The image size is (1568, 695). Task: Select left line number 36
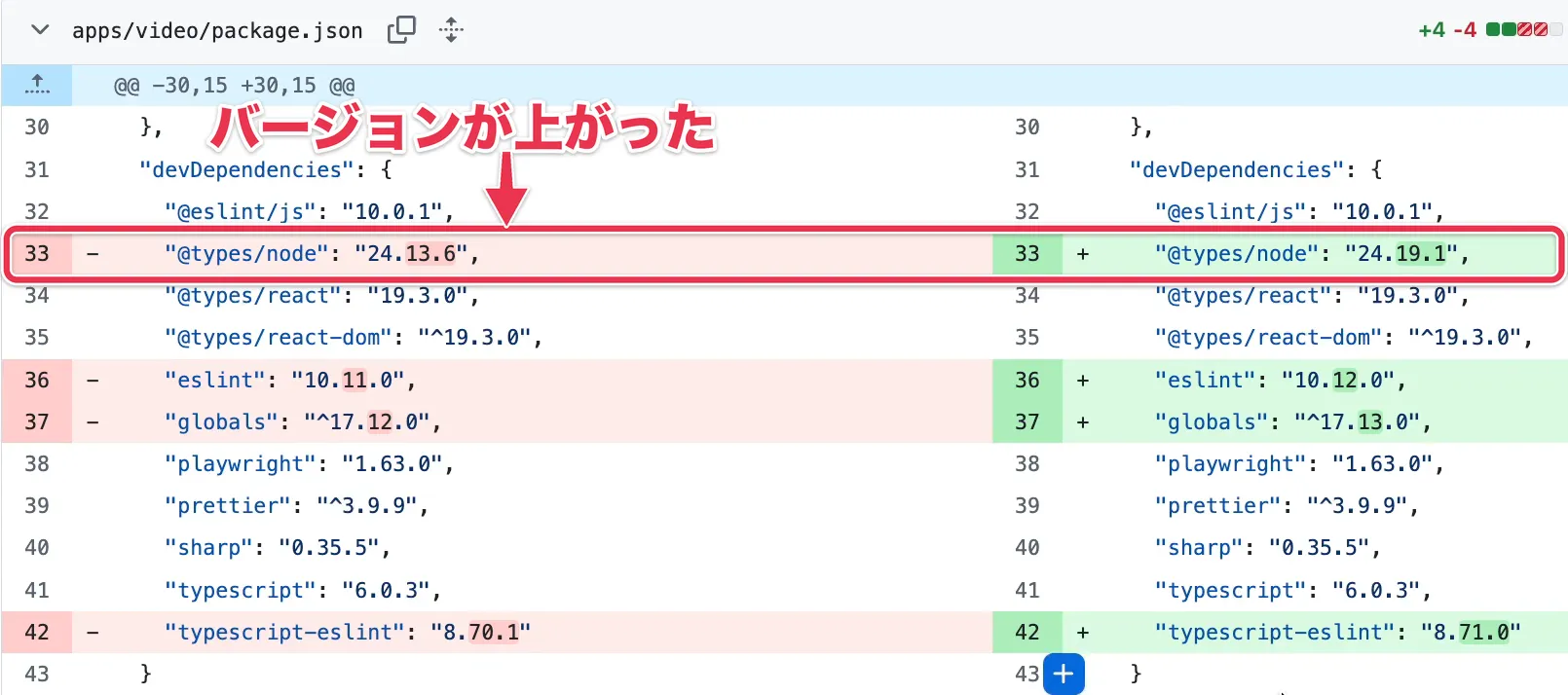coord(37,381)
